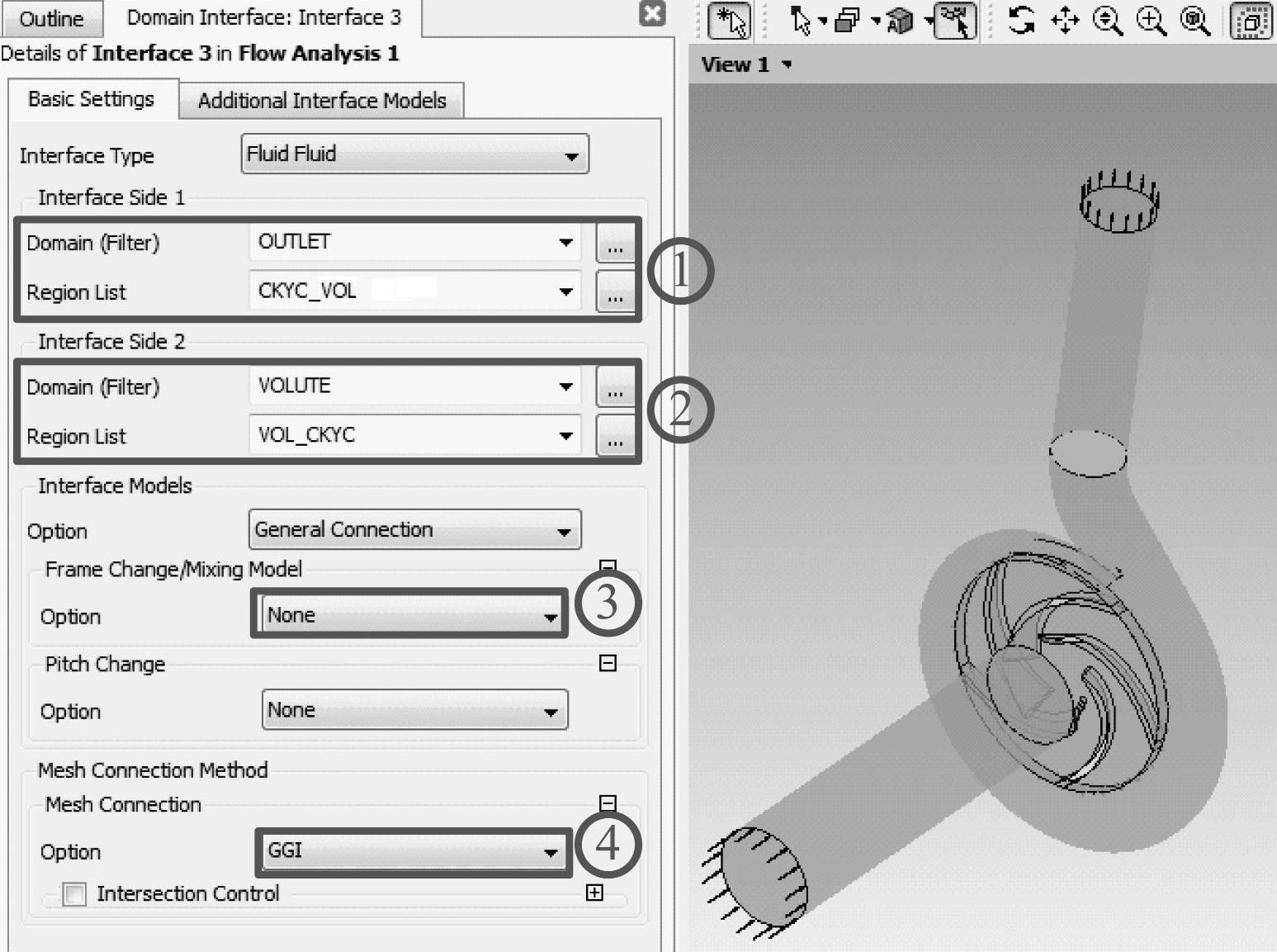This screenshot has height=952, width=1277.
Task: Open the Frame Change/Mixing Model option dropdown
Action: pos(414,615)
